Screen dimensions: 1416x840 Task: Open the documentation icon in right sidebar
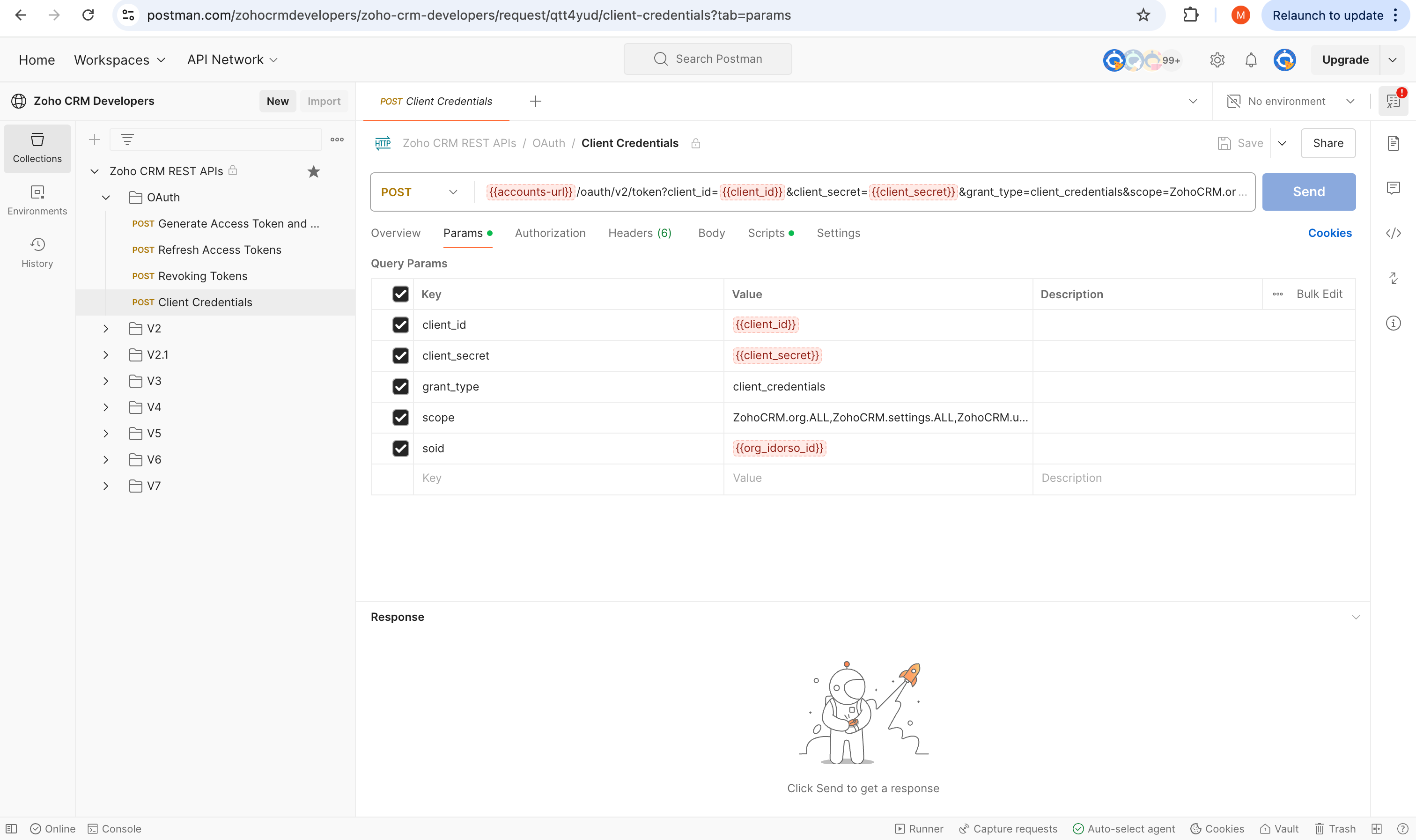1393,143
